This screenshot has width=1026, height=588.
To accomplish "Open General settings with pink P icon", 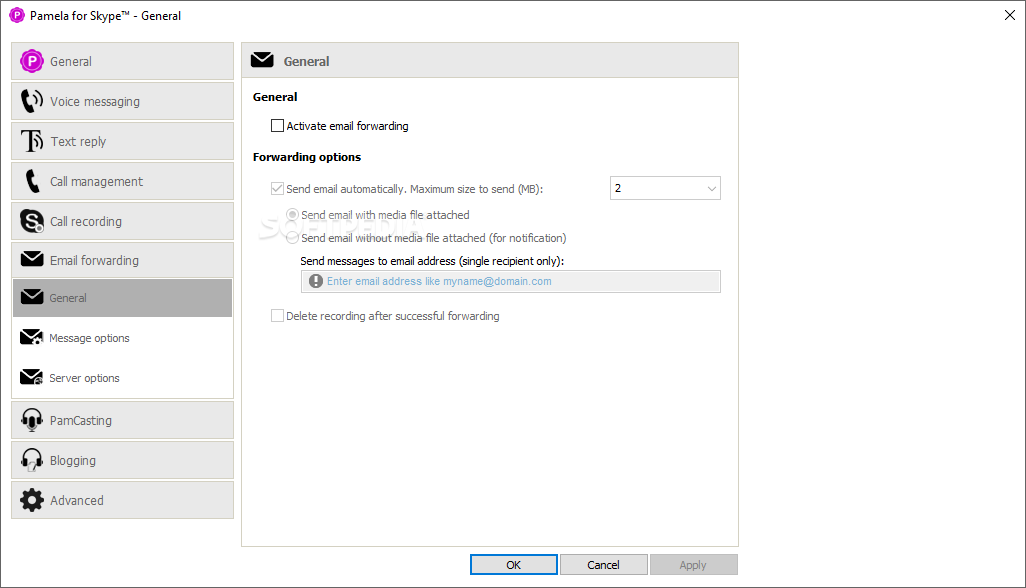I will coord(31,61).
